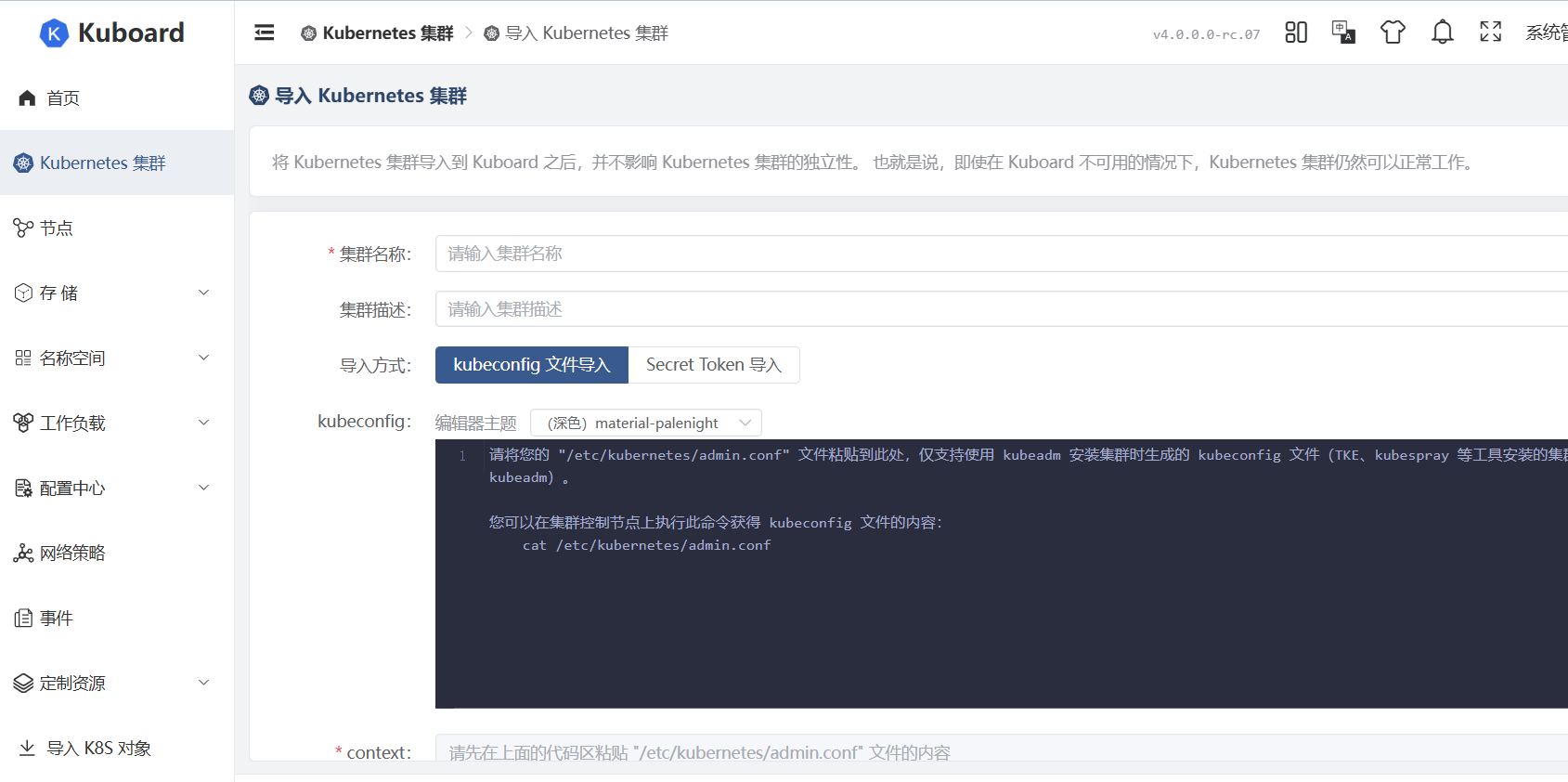Click 导入 Kubernetes 集群 breadcrumb text
The height and width of the screenshot is (782, 1568).
(x=587, y=33)
